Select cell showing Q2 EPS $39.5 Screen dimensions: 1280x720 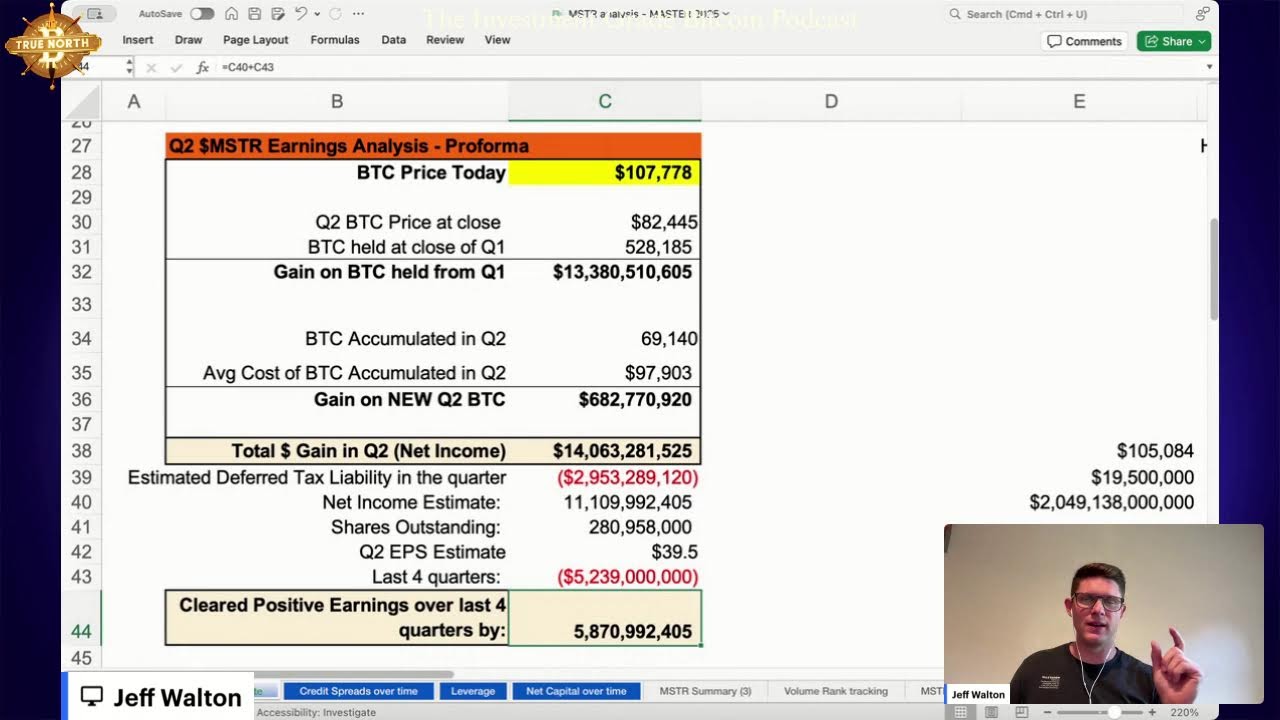(x=605, y=552)
